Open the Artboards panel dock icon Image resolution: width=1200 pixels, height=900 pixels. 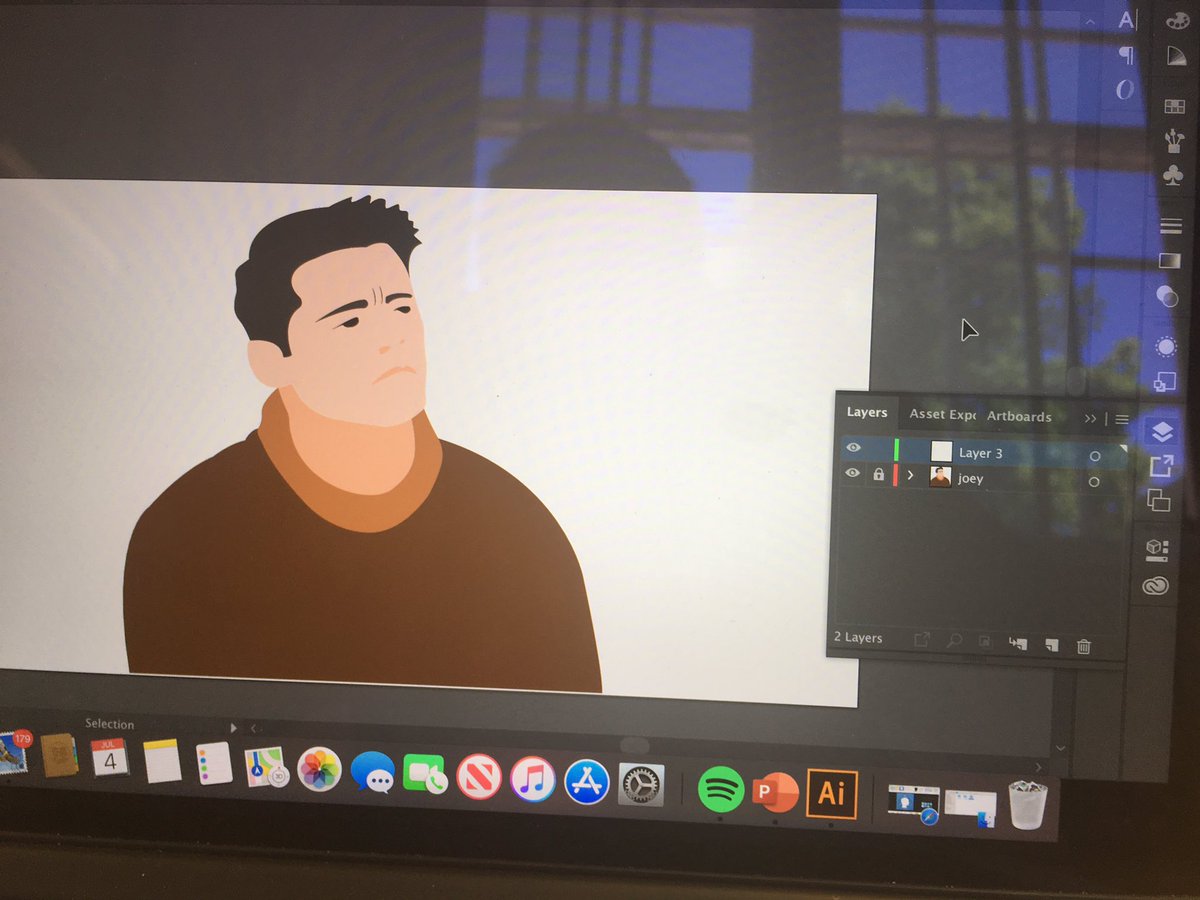[x=1160, y=500]
